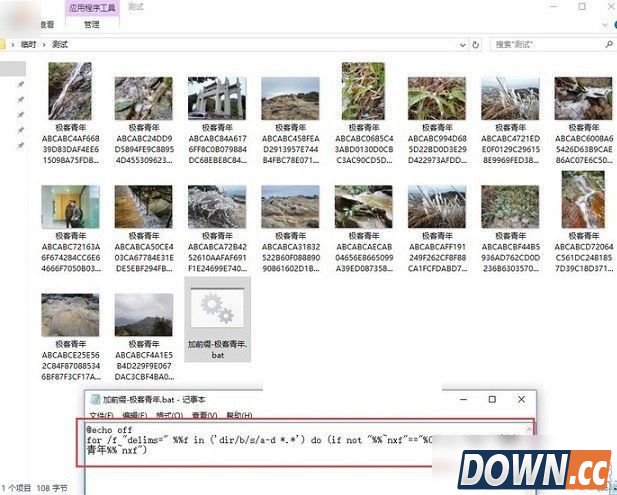This screenshot has width=617, height=495.
Task: Expand the address bar history dropdown arrow
Action: [463, 45]
